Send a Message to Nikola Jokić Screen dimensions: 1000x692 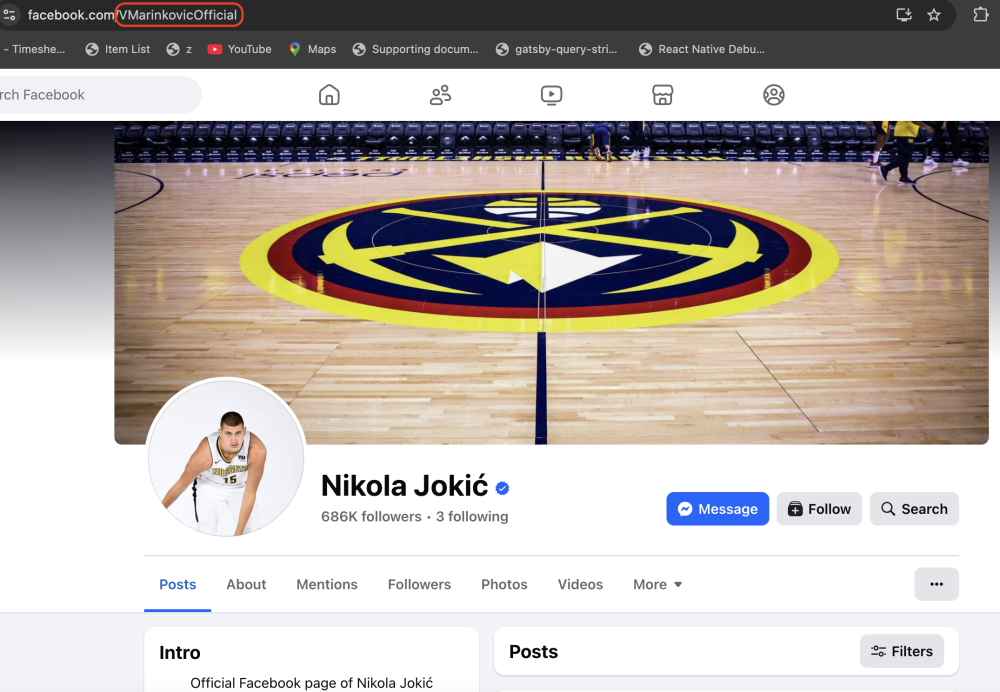[717, 509]
